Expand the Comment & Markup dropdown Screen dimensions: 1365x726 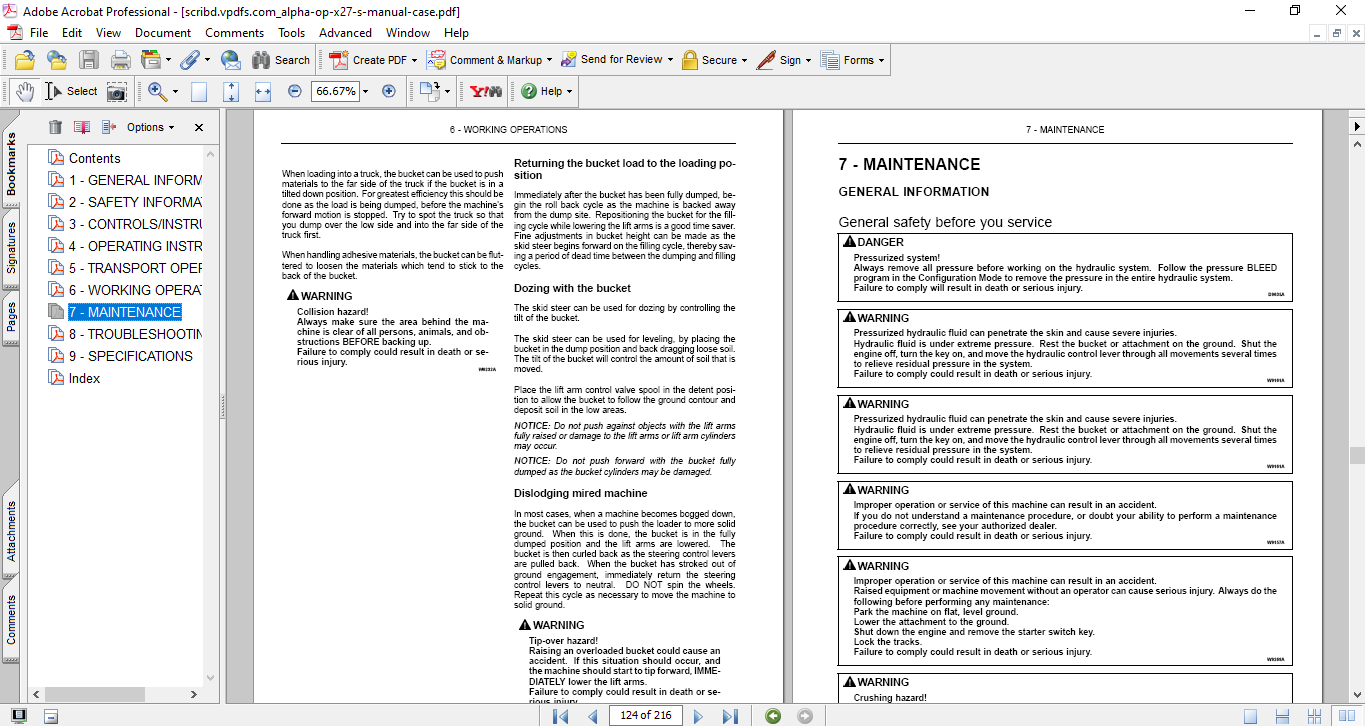546,60
